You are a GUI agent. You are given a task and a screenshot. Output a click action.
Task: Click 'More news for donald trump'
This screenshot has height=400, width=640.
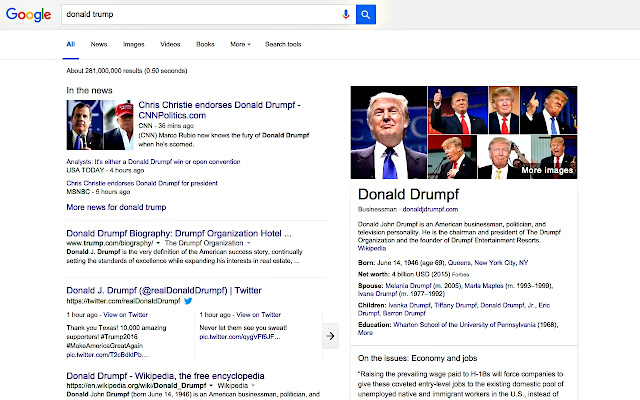click(116, 207)
